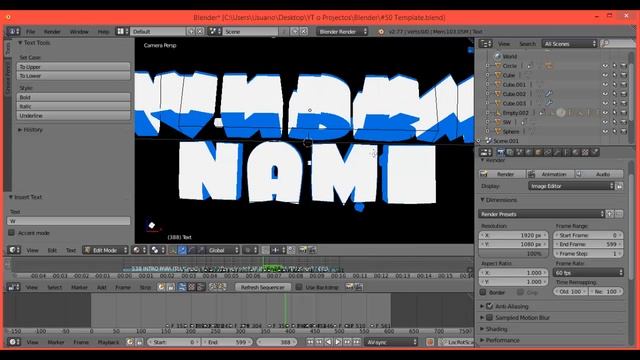640x360 pixels.
Task: Toggle the Anti-Aliasing checkbox
Action: [489, 306]
